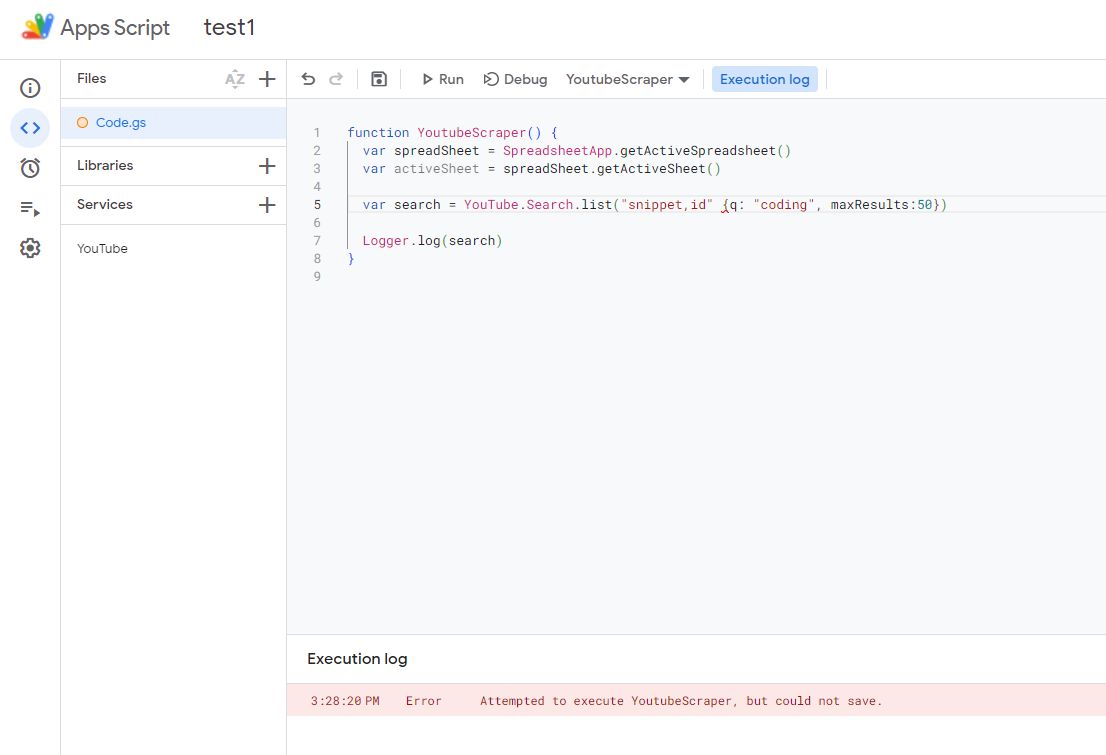Click the Apps Script title text

115,27
